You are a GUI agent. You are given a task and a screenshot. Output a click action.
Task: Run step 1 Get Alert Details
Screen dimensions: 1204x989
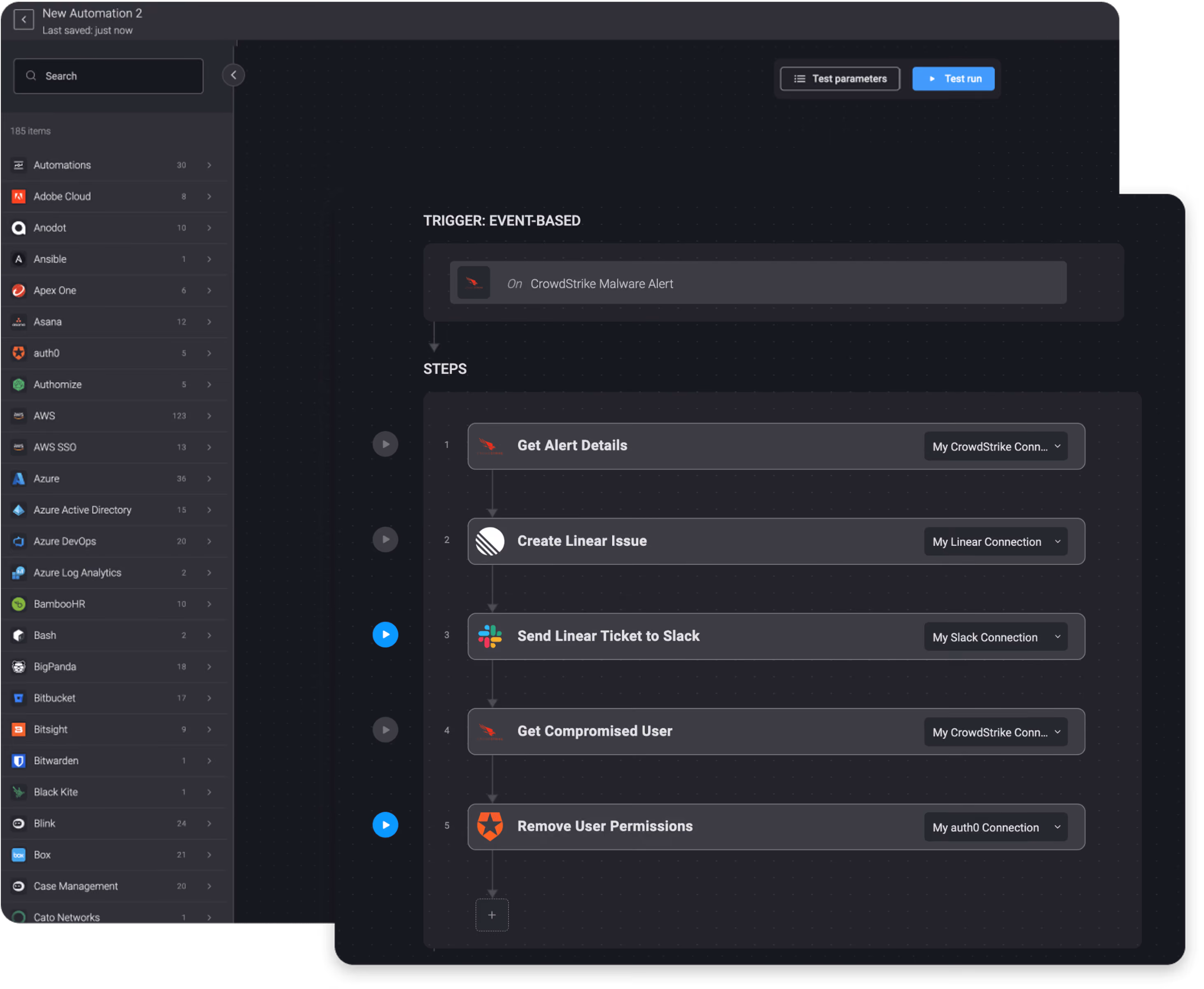coord(385,444)
